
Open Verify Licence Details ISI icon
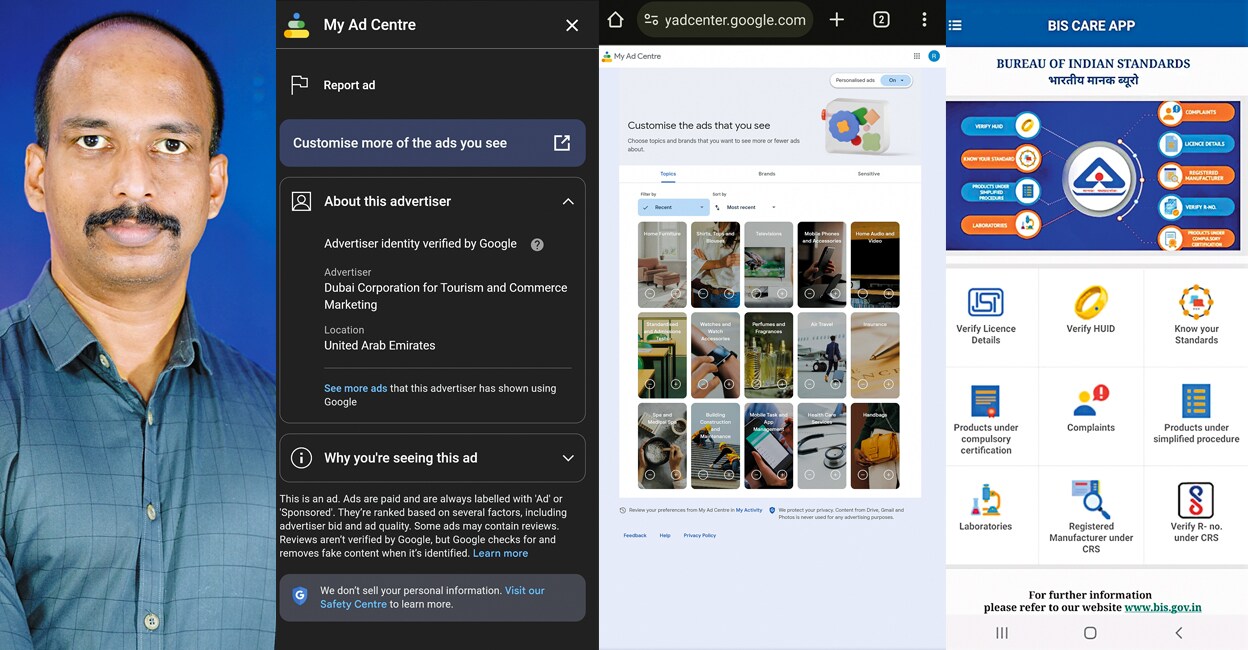click(x=985, y=302)
